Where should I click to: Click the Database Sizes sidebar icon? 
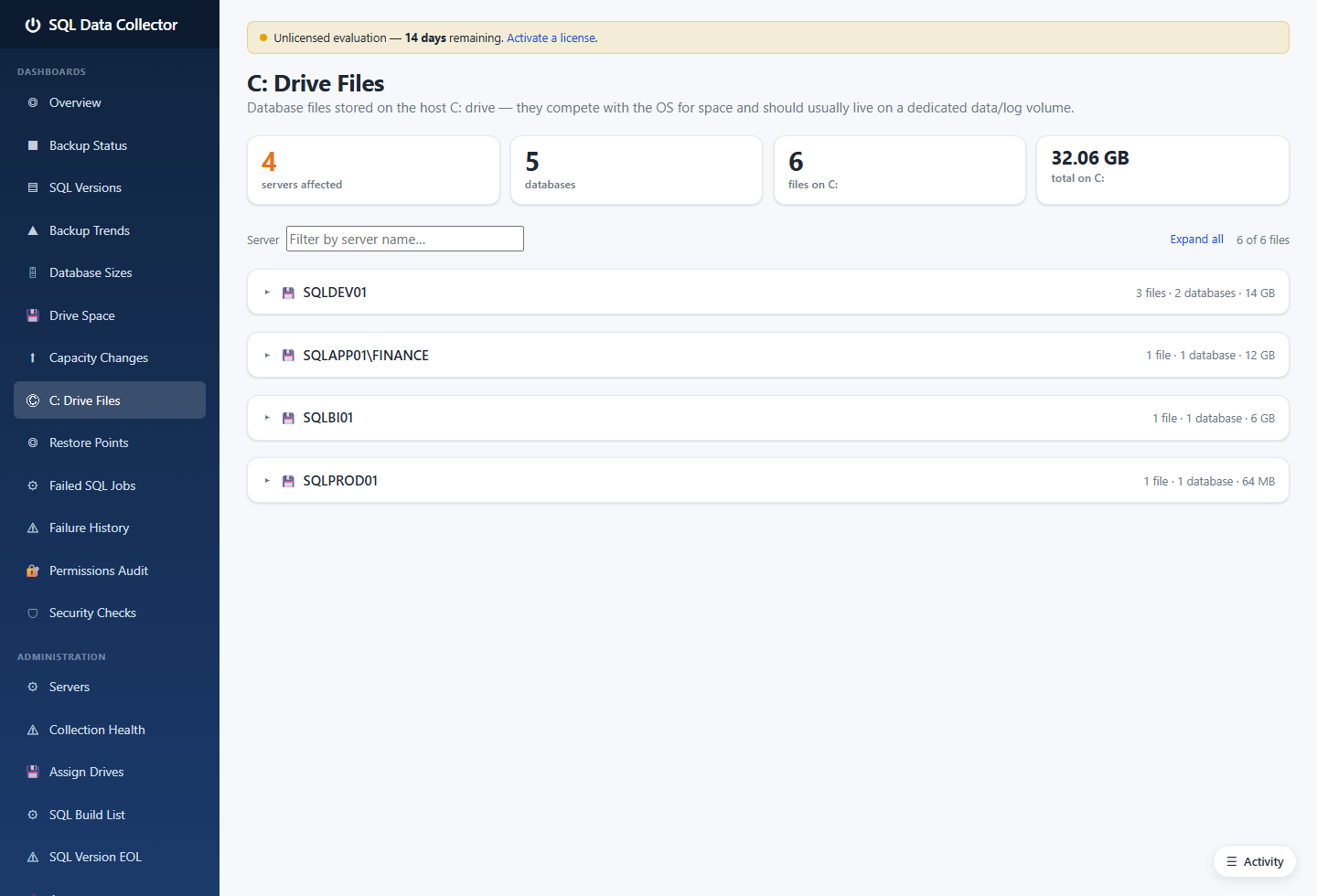33,272
